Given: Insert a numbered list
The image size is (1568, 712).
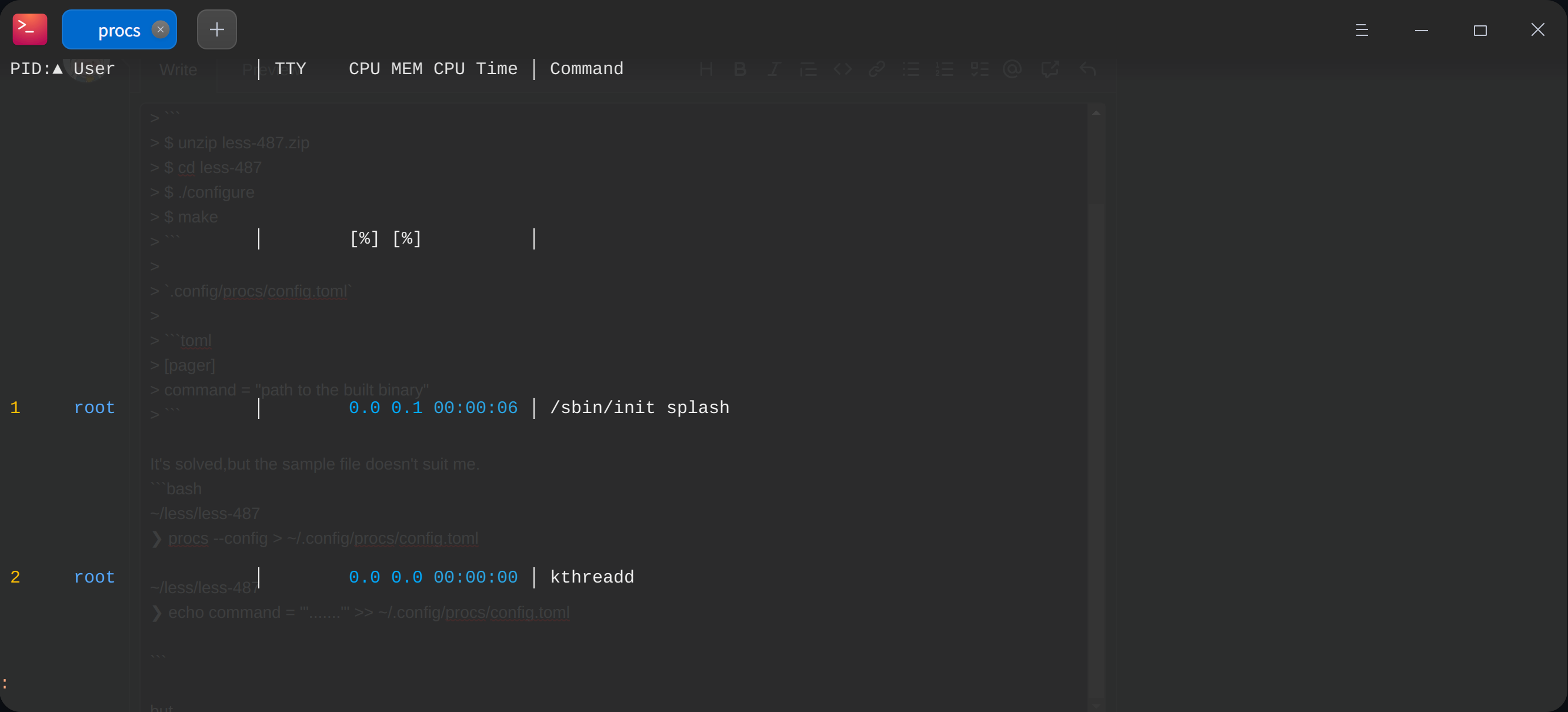Looking at the screenshot, I should (x=945, y=69).
